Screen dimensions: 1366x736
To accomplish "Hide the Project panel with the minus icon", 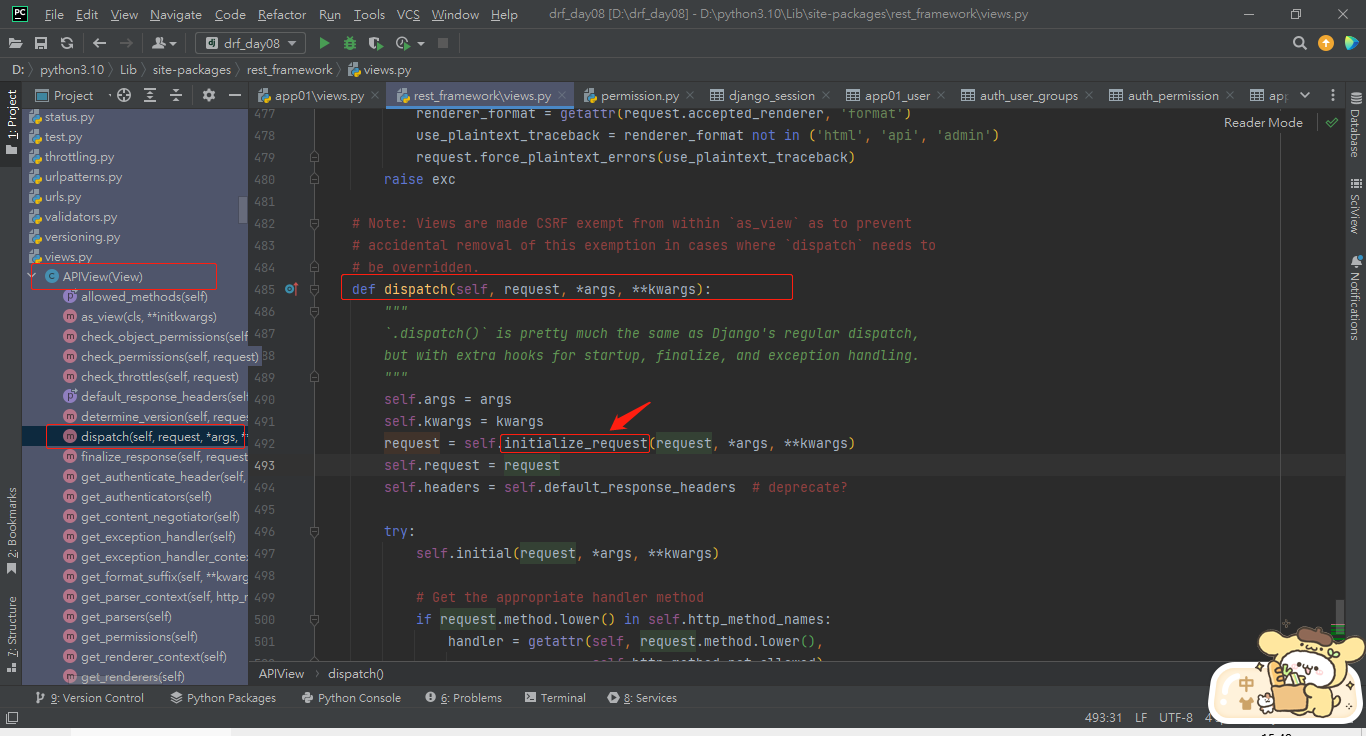I will pyautogui.click(x=235, y=95).
